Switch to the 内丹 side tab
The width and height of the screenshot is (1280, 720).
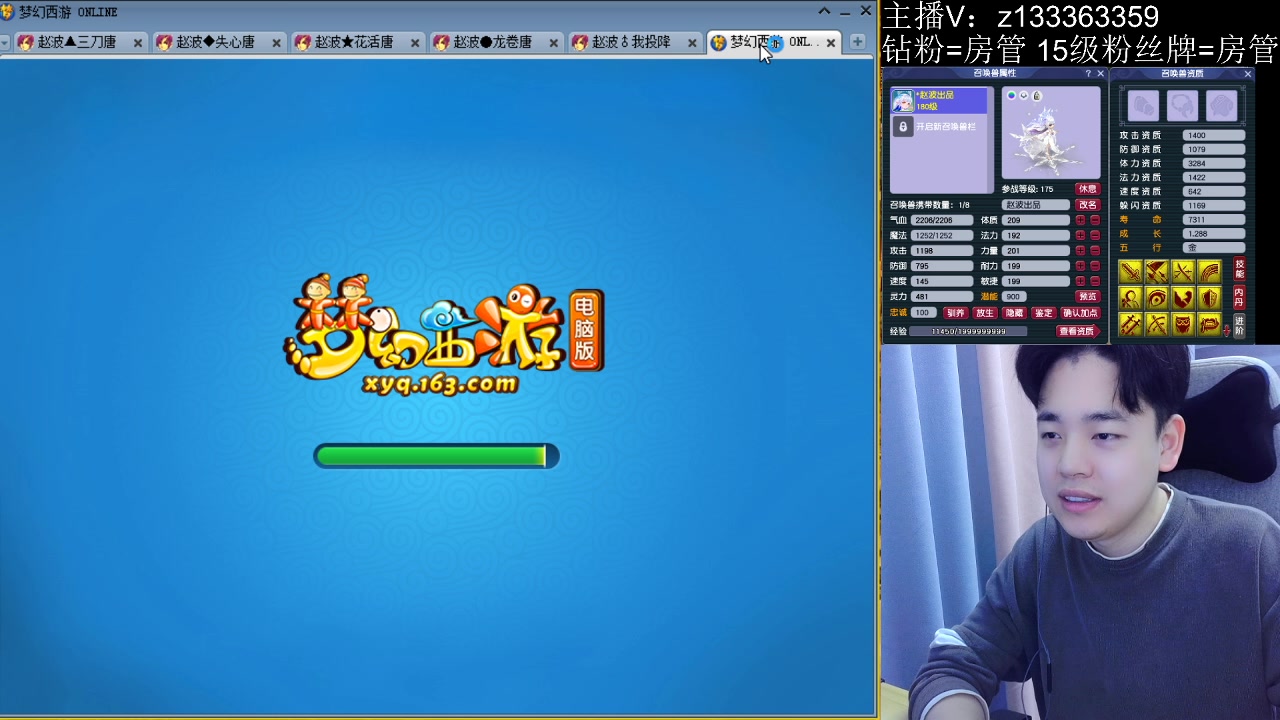pyautogui.click(x=1240, y=298)
